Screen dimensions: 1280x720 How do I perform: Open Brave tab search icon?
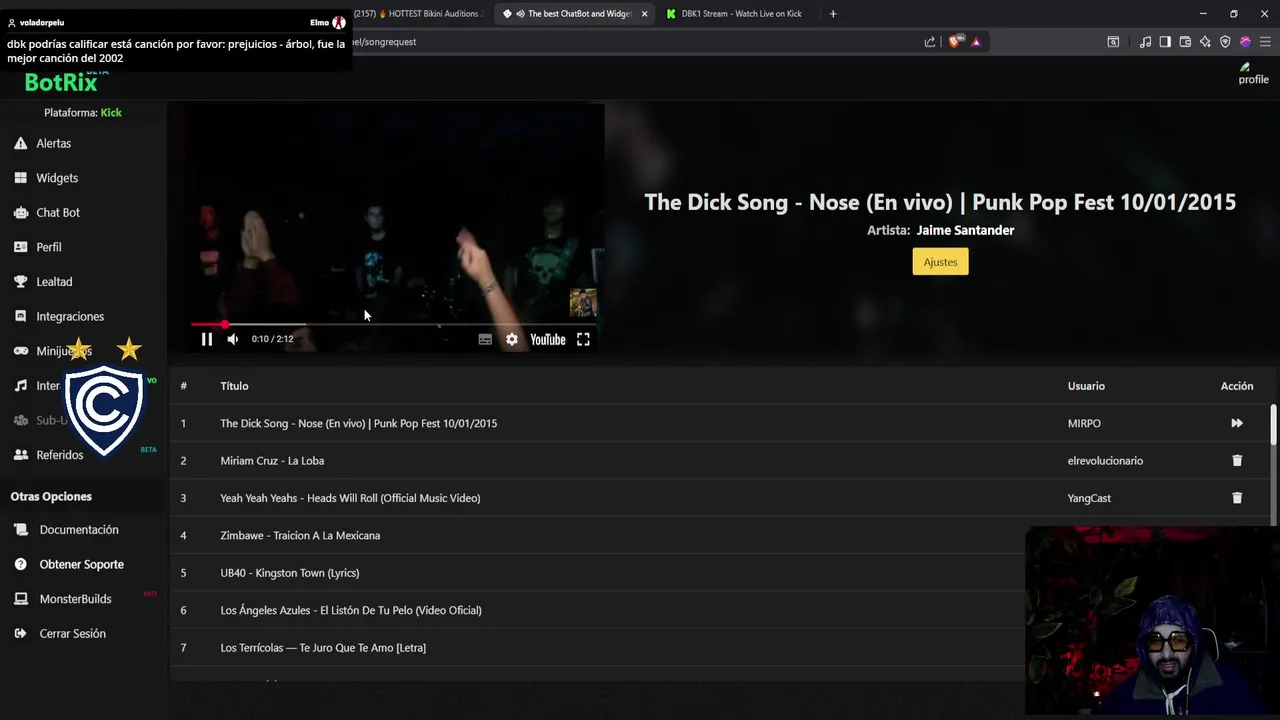point(1113,42)
